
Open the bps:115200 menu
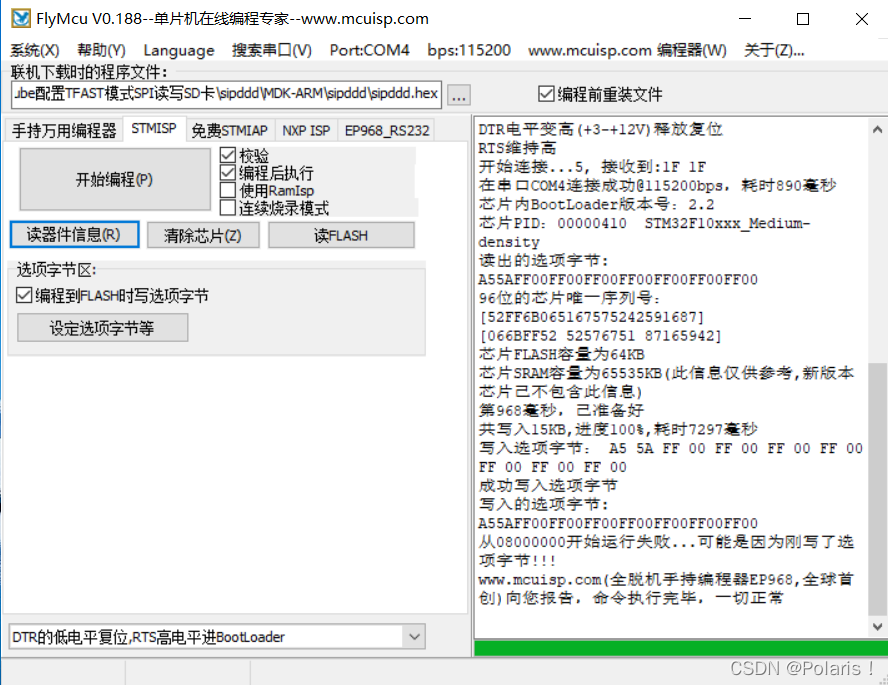pos(469,50)
